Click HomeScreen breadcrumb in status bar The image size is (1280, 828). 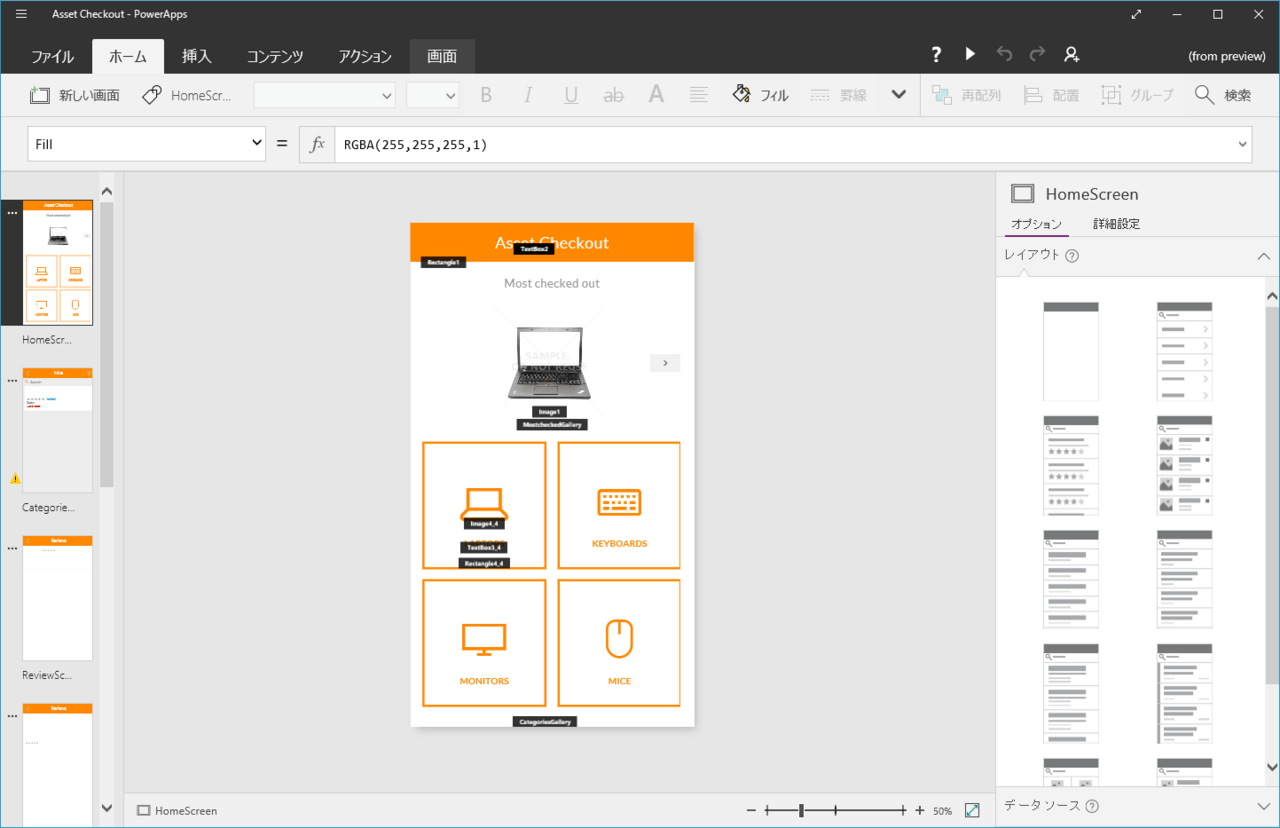pos(177,811)
